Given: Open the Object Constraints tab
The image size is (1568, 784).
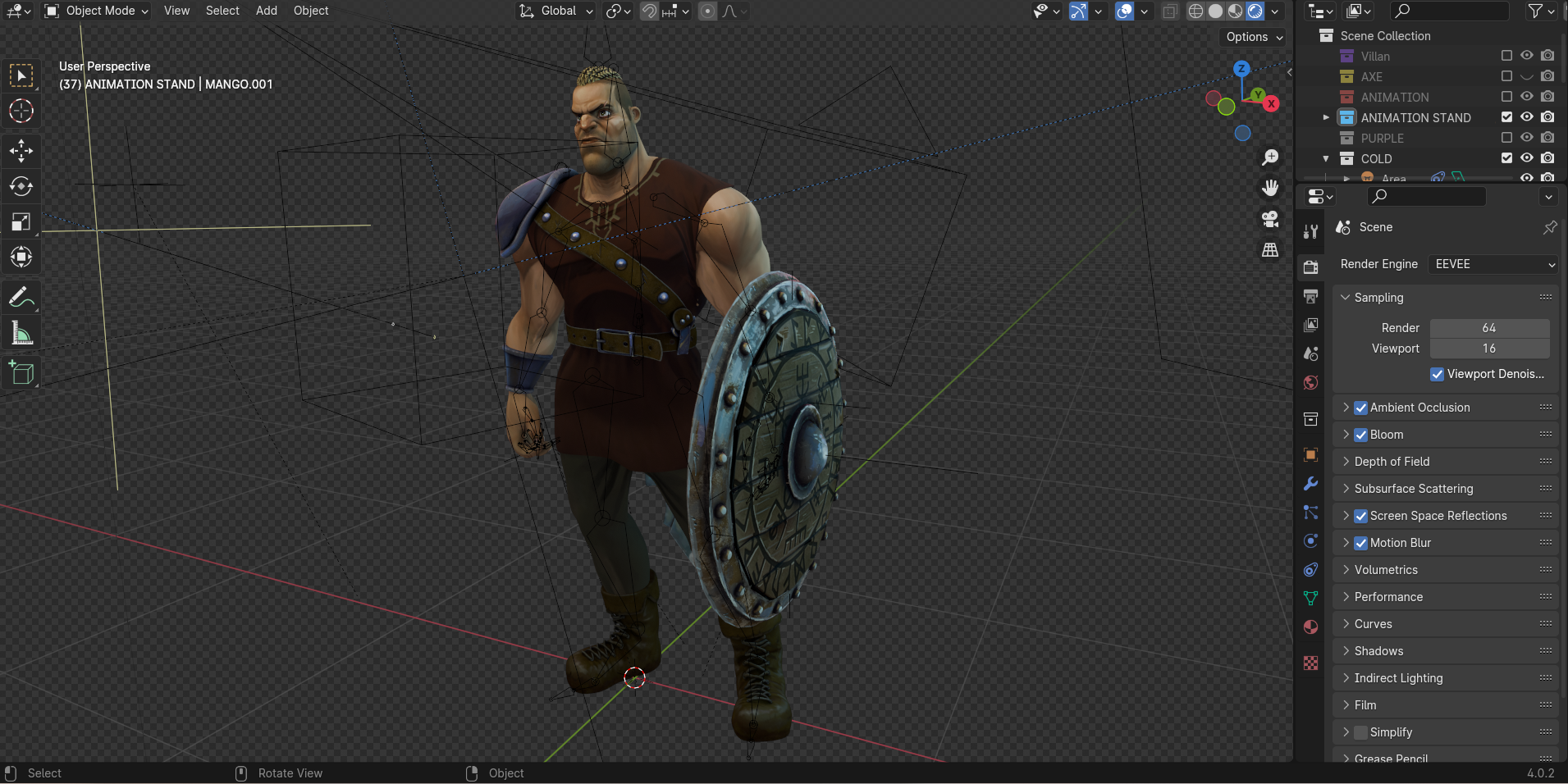Looking at the screenshot, I should [1311, 569].
